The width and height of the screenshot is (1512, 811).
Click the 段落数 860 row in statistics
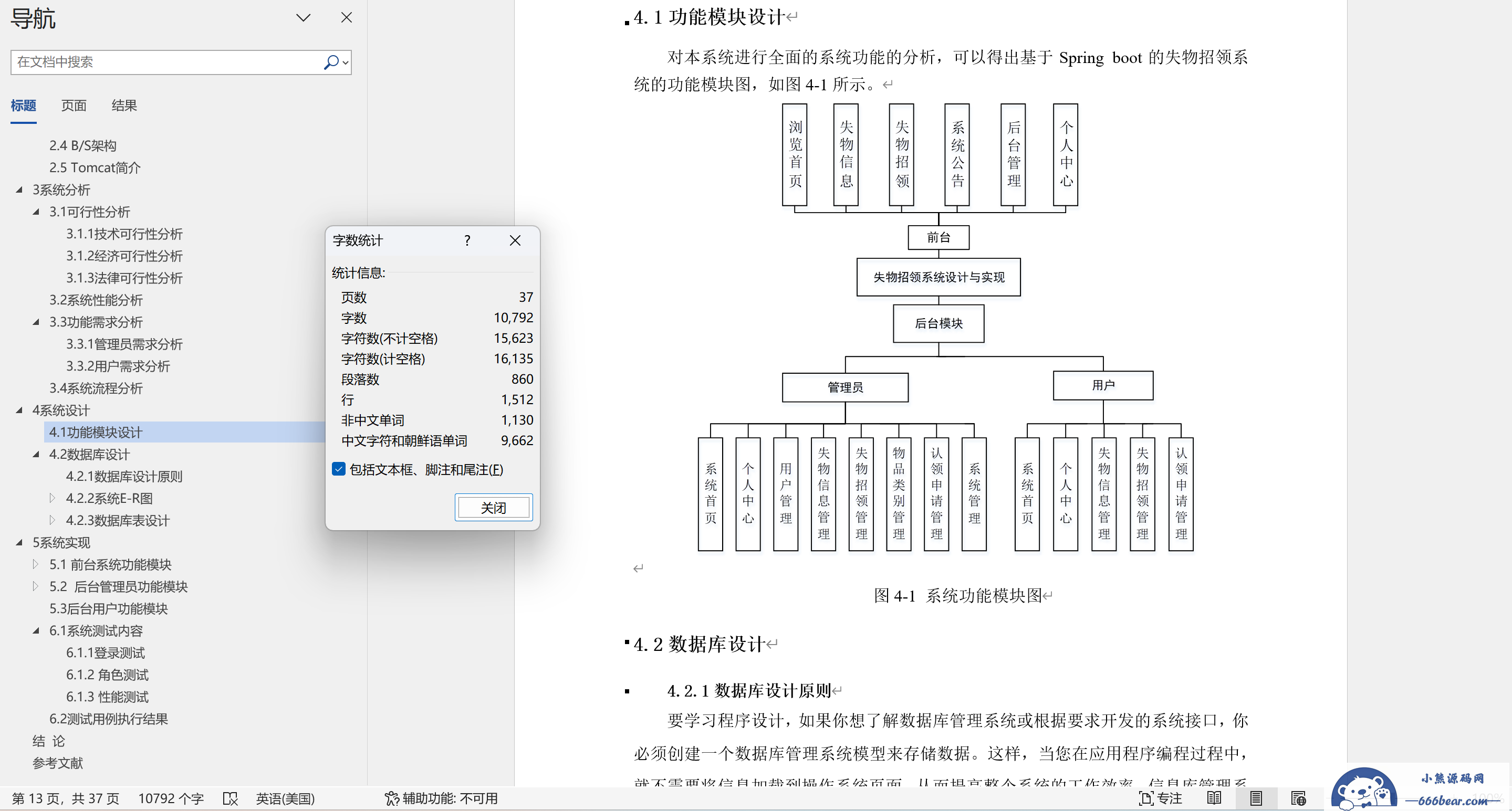(437, 379)
